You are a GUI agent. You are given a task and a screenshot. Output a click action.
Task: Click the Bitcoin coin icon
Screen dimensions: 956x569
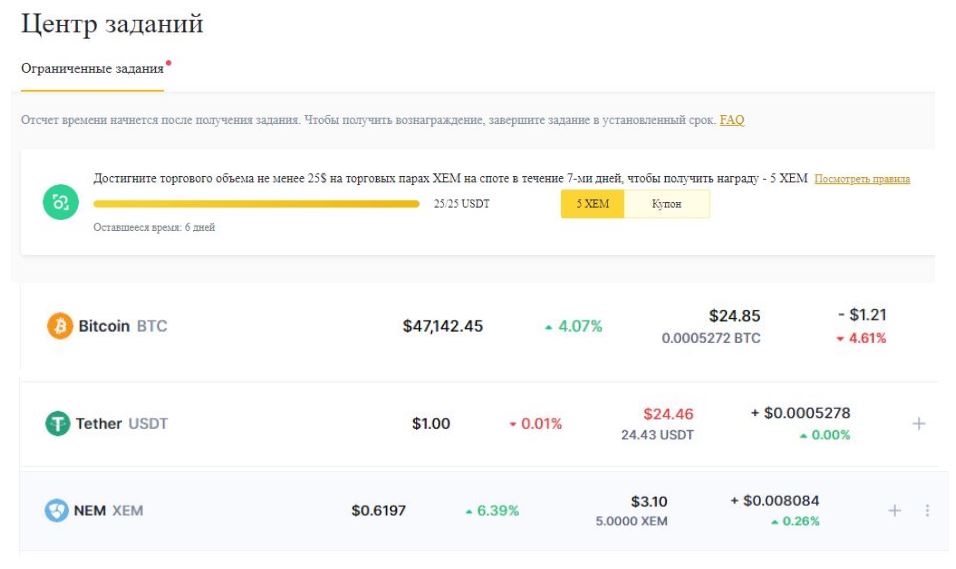(60, 326)
